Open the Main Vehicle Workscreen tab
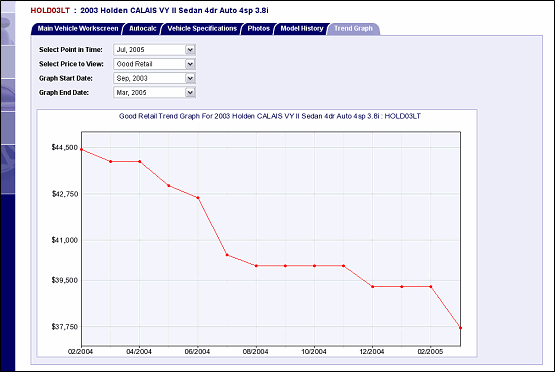Screen dimensions: 555x372 78,29
